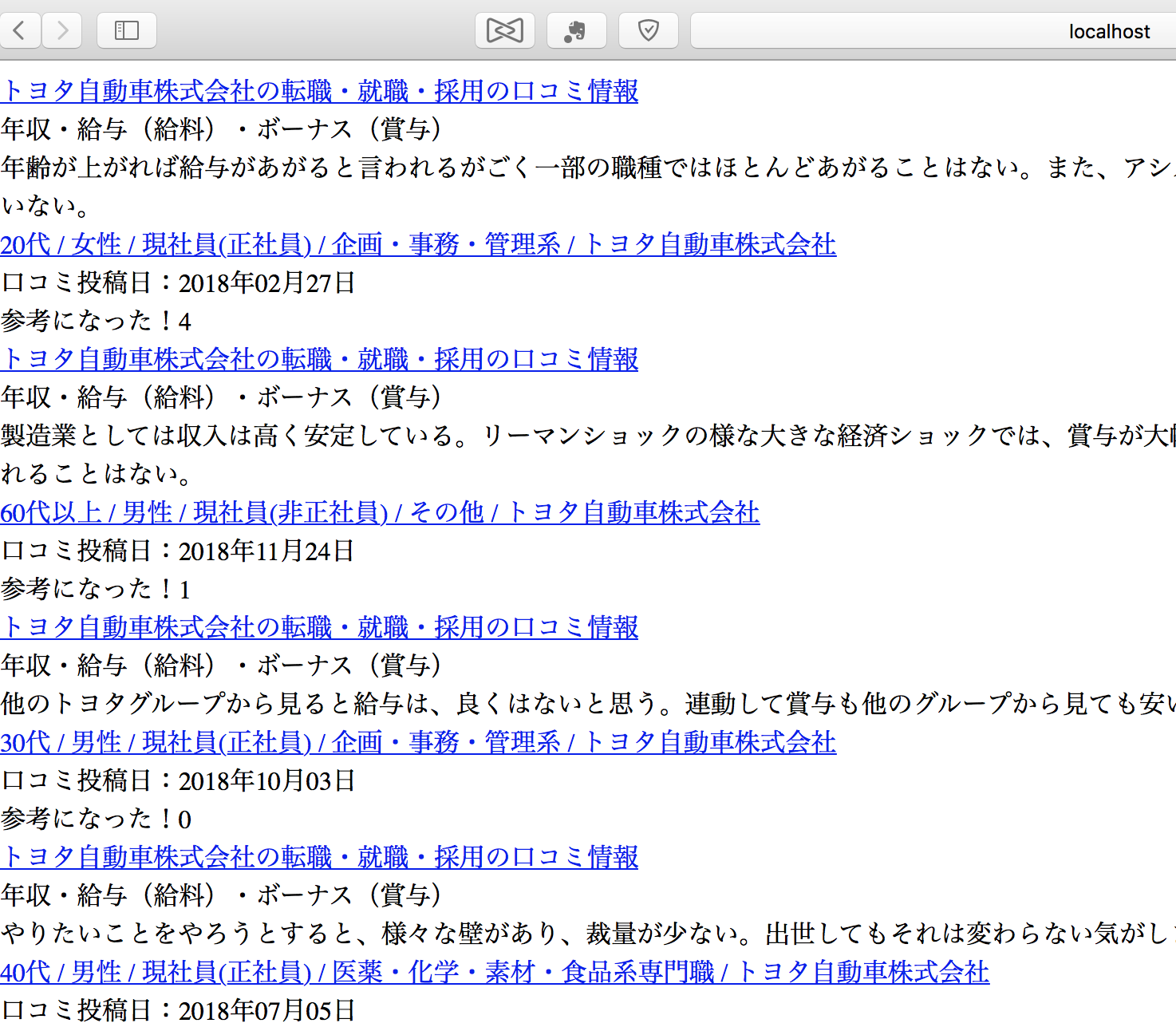This screenshot has height=1023, width=1176.
Task: Select the post date 2018年02月27日 text
Action: click(267, 283)
